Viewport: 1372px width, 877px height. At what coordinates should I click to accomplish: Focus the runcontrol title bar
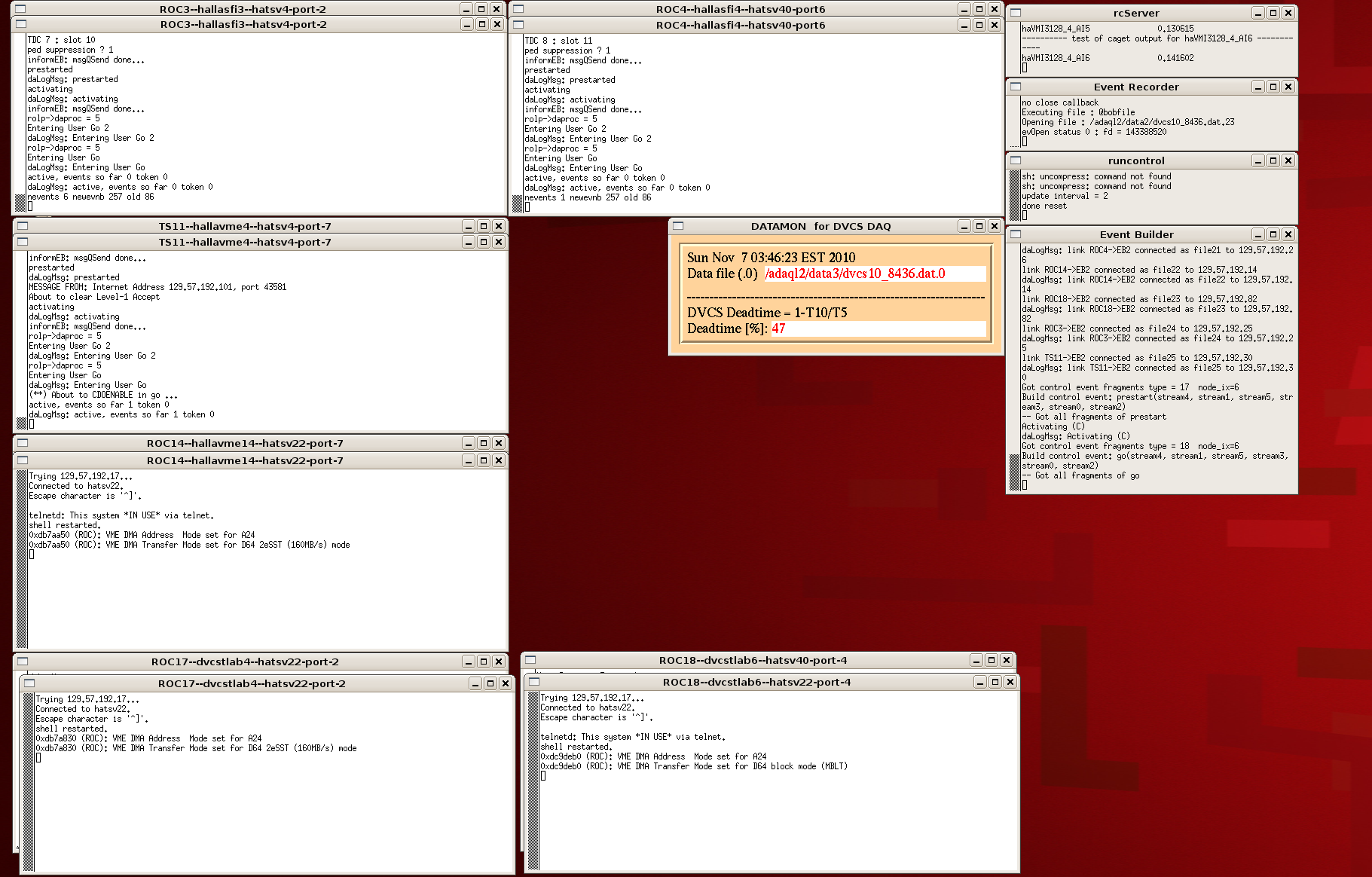[x=1136, y=160]
